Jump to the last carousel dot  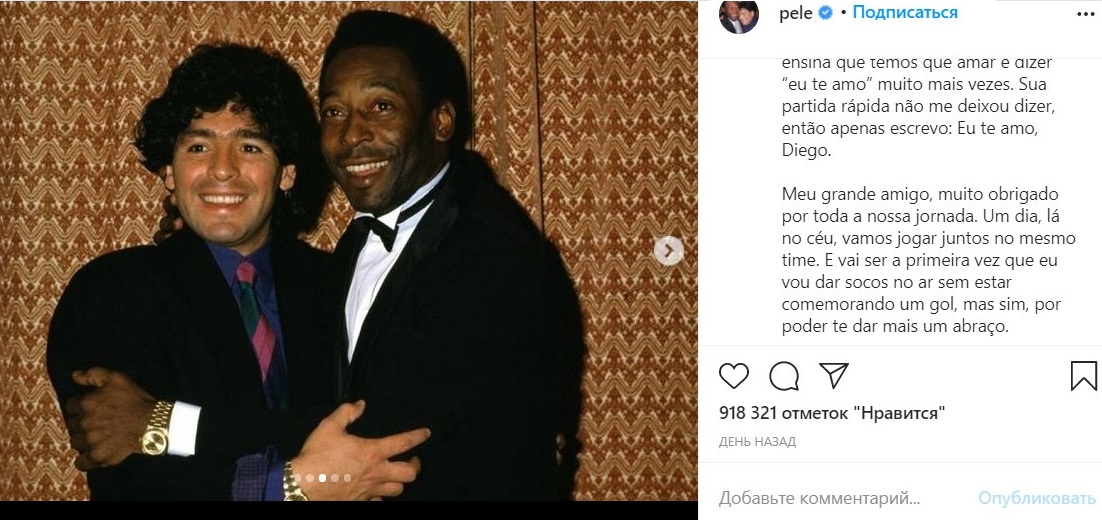[x=347, y=478]
